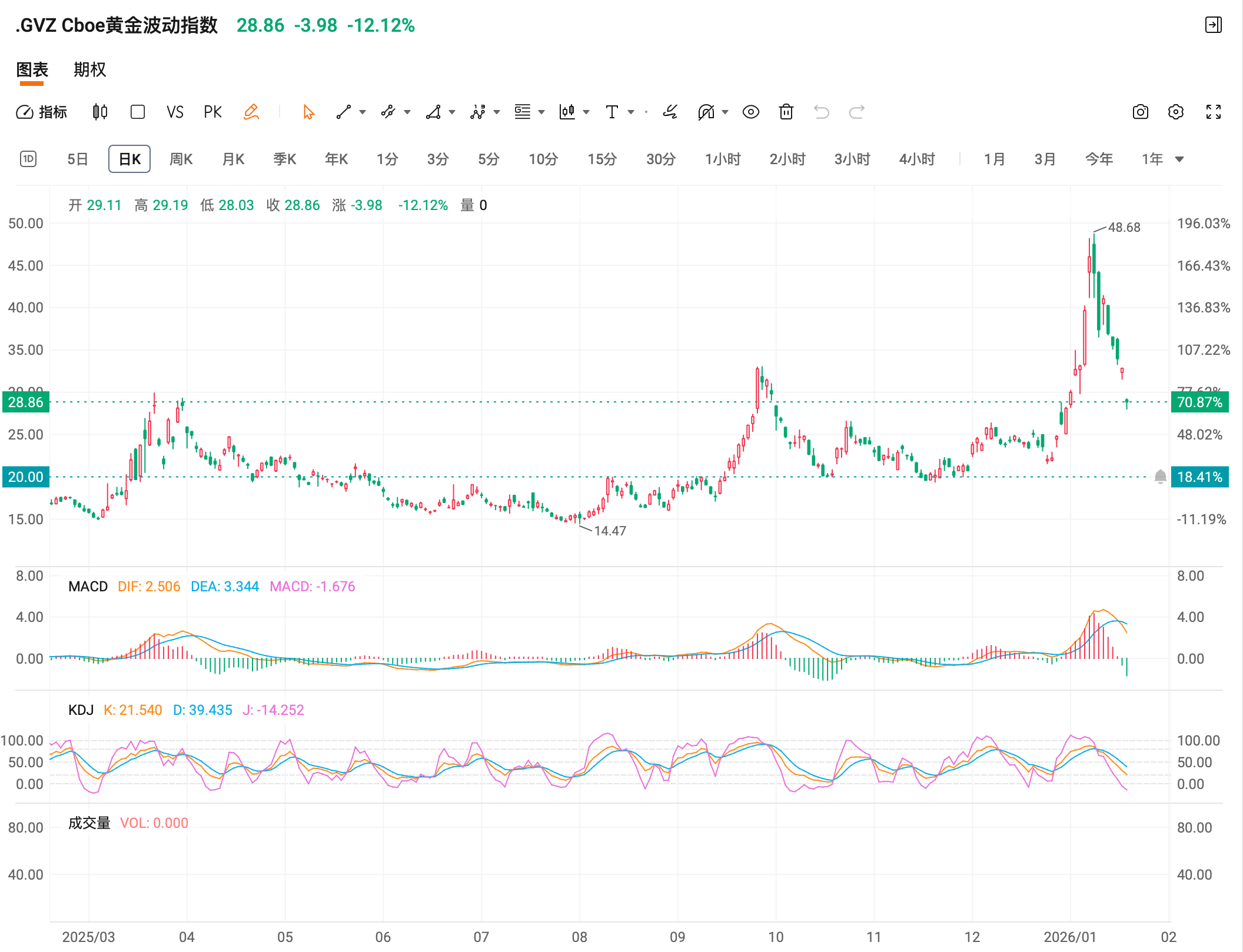The height and width of the screenshot is (952, 1243).
Task: Select the cursor pointer tool
Action: click(308, 112)
